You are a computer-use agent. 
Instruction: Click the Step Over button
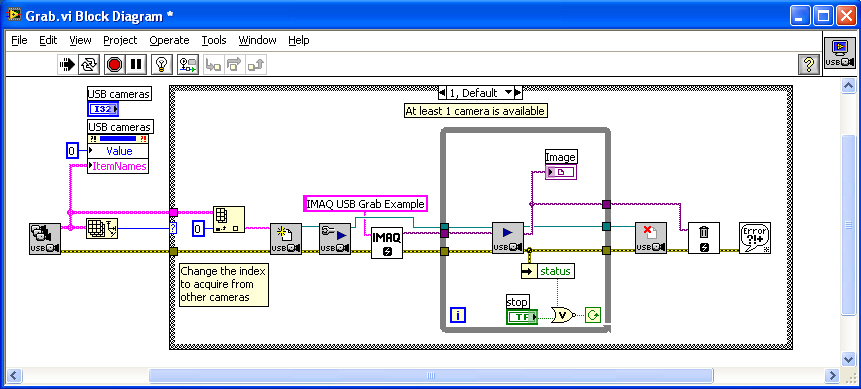[x=234, y=65]
